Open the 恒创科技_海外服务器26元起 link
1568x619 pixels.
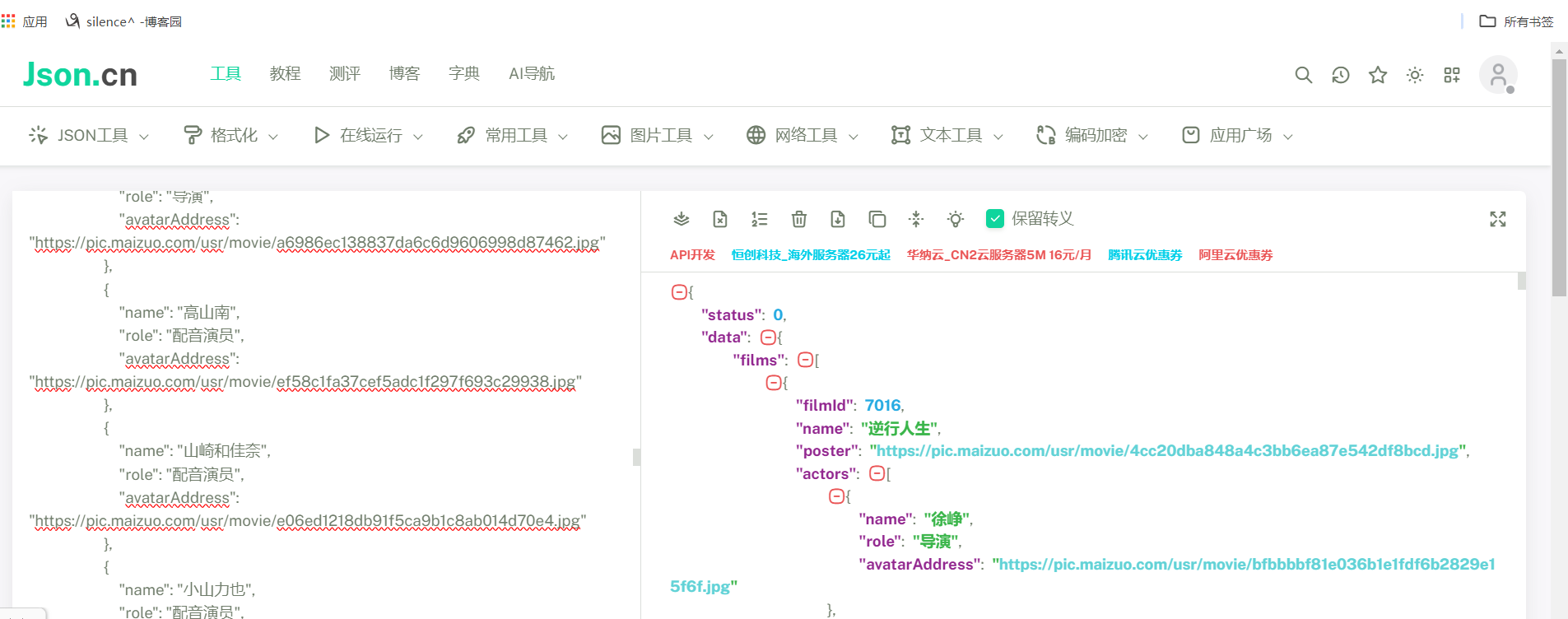811,255
